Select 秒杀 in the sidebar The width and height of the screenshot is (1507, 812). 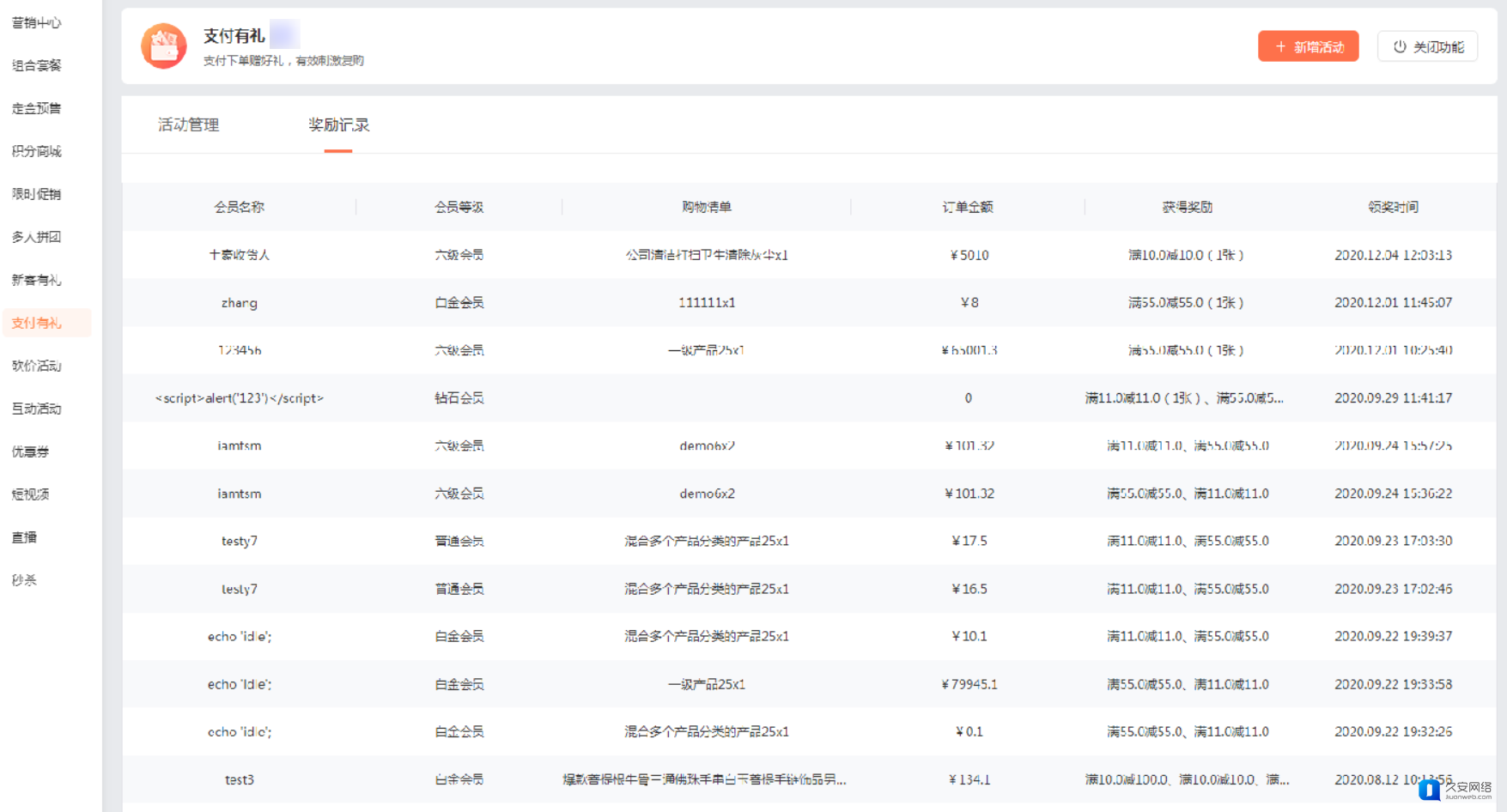(24, 580)
